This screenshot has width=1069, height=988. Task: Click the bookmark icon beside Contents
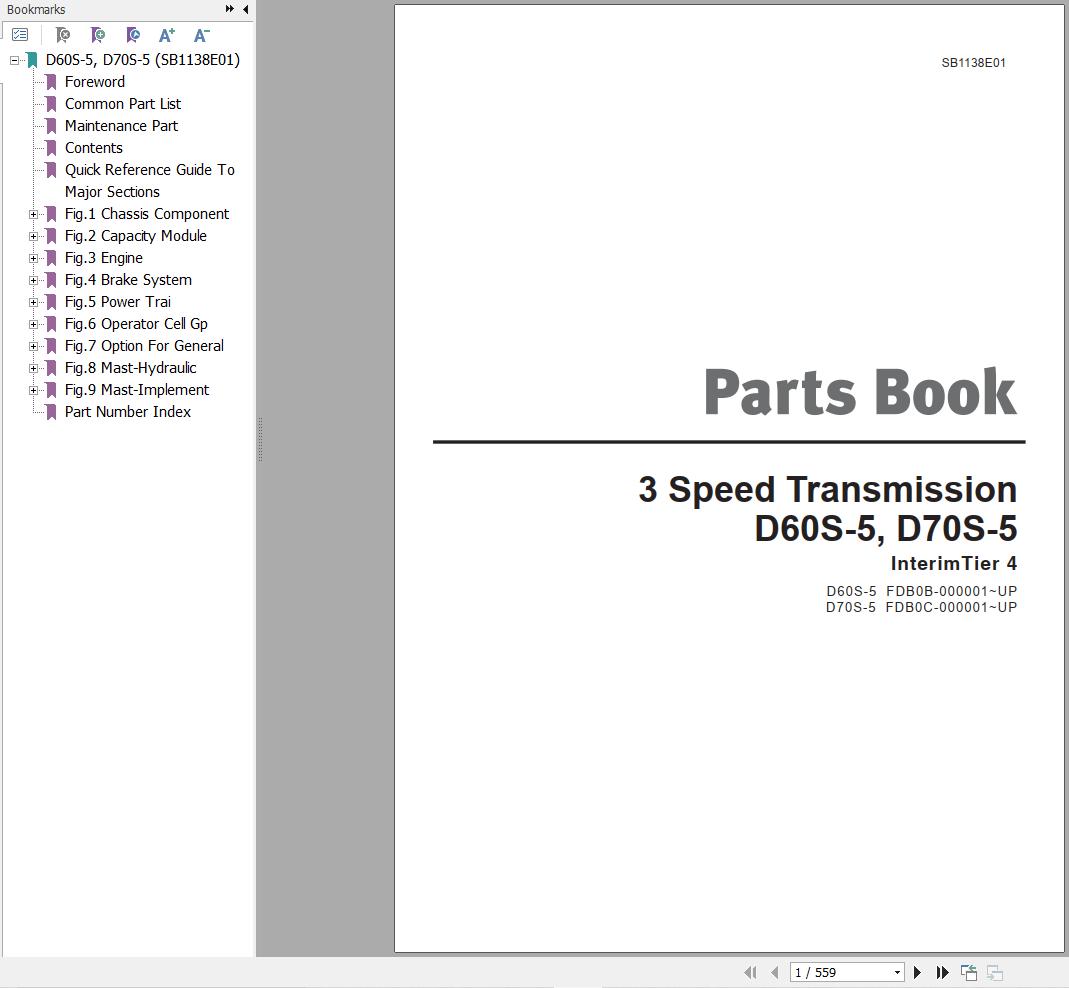51,148
